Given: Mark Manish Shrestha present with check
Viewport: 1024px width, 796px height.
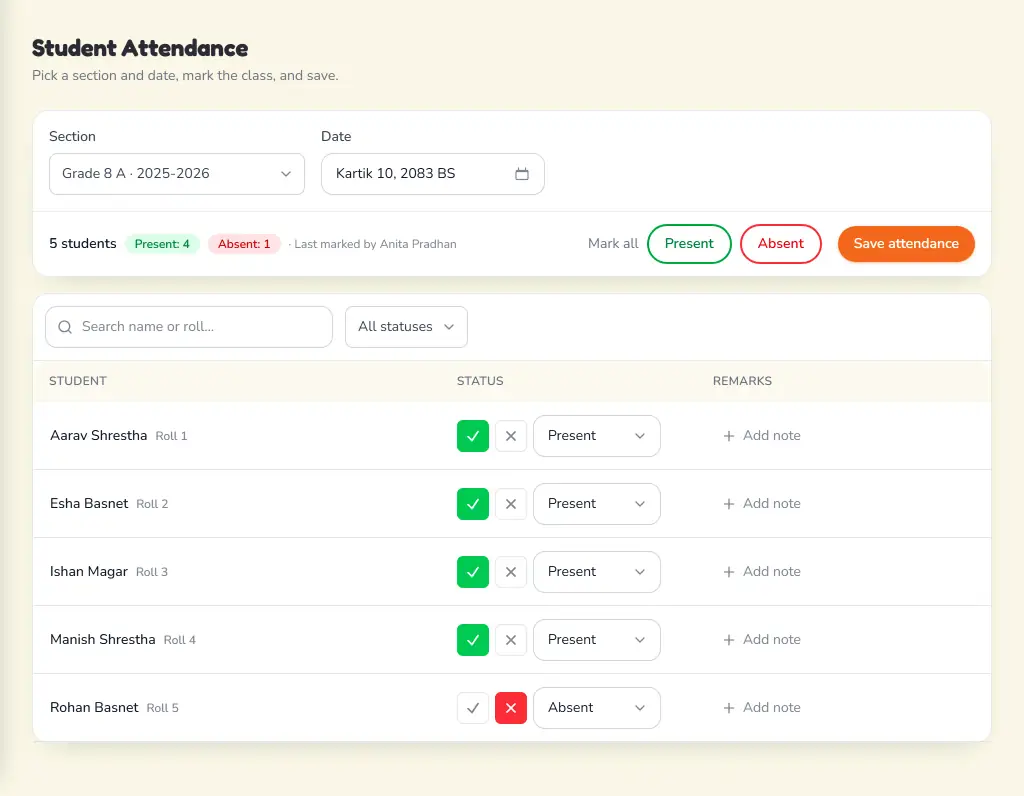Looking at the screenshot, I should [473, 639].
